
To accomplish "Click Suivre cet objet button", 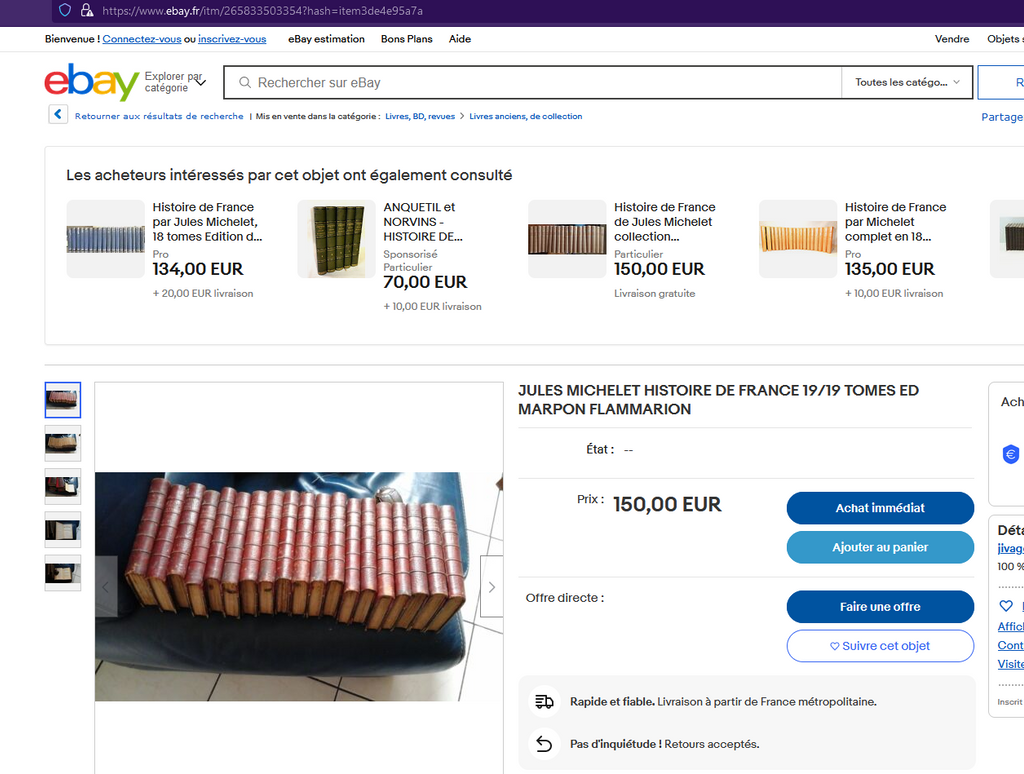I will pos(880,646).
